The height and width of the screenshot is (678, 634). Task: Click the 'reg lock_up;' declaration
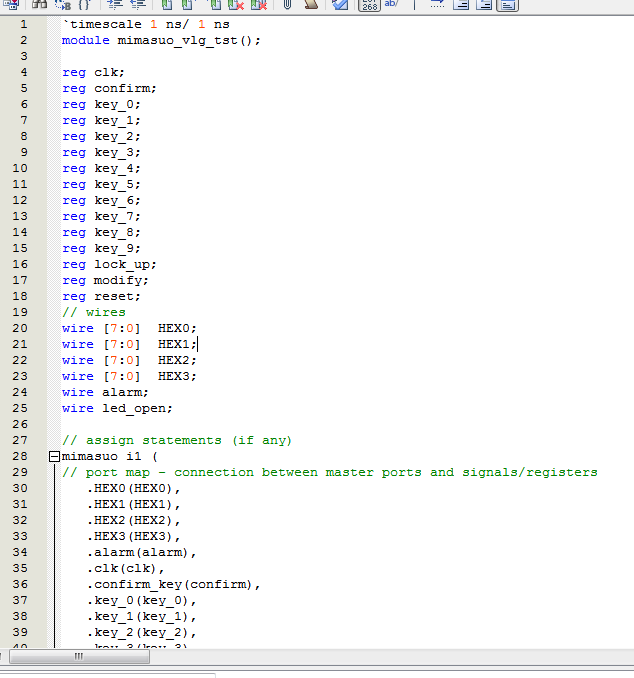[x=109, y=264]
